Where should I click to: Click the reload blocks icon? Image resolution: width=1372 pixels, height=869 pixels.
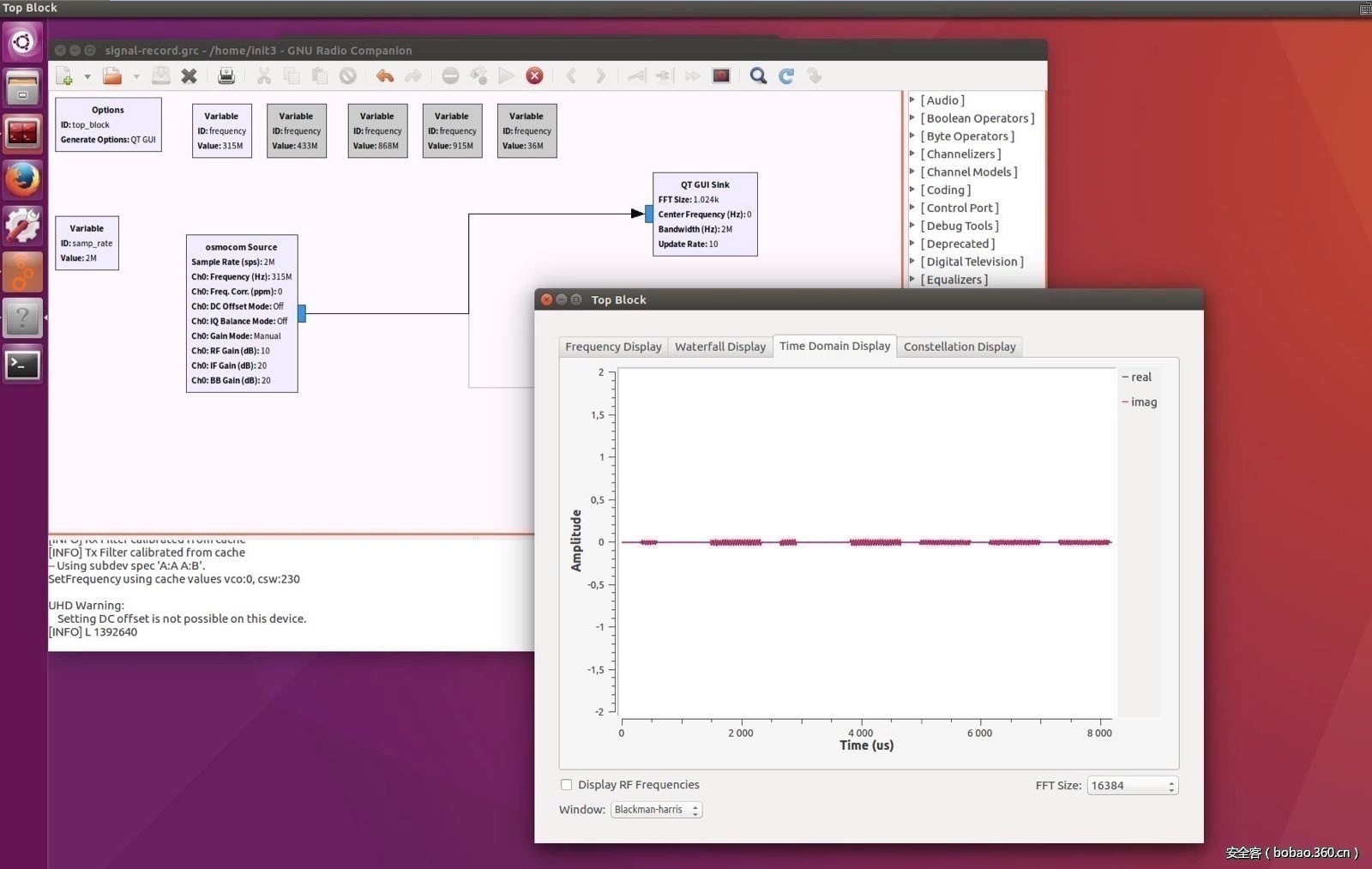(x=786, y=76)
